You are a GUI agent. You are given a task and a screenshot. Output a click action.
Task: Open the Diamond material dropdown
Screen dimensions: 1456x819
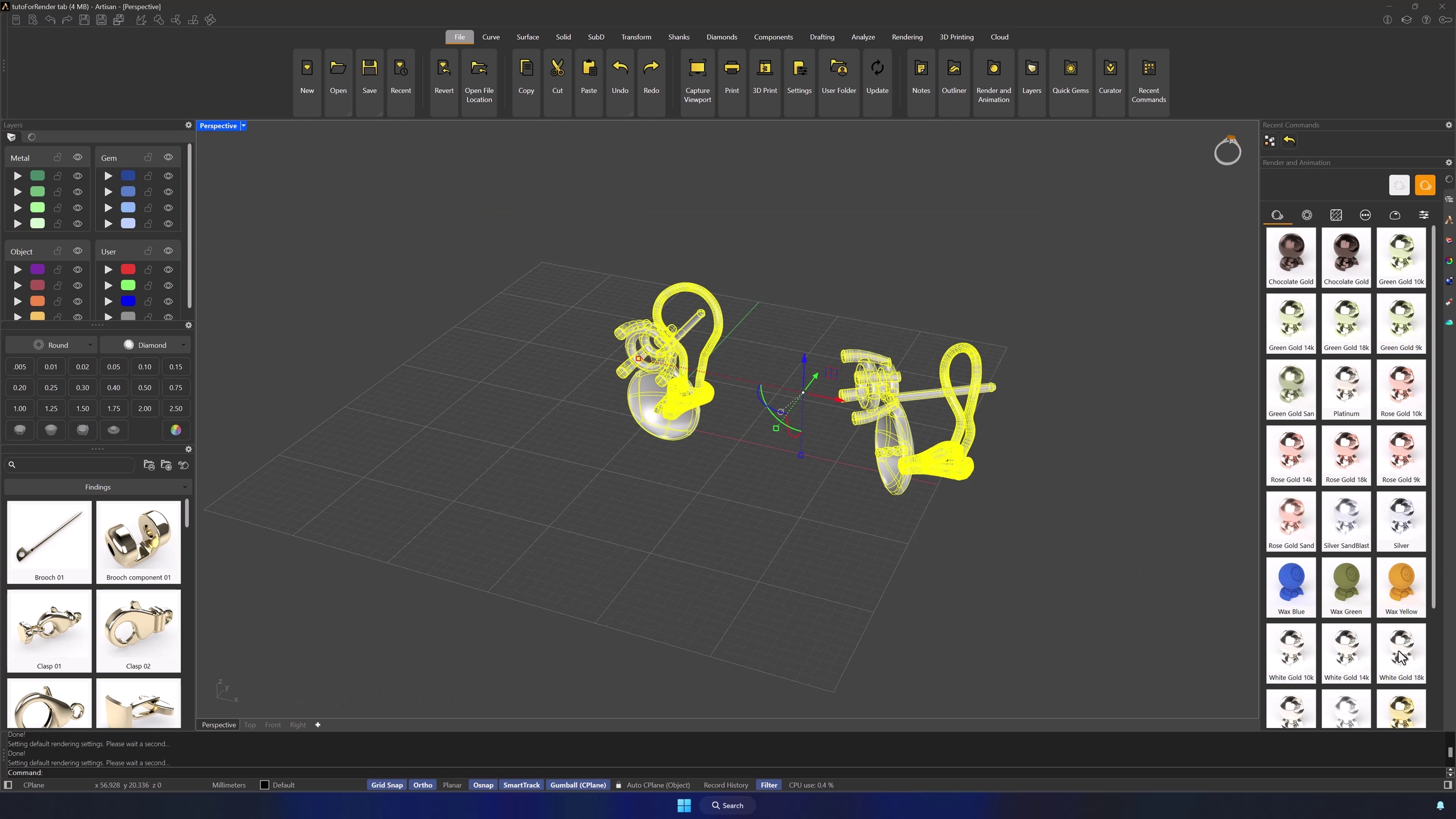coord(145,345)
